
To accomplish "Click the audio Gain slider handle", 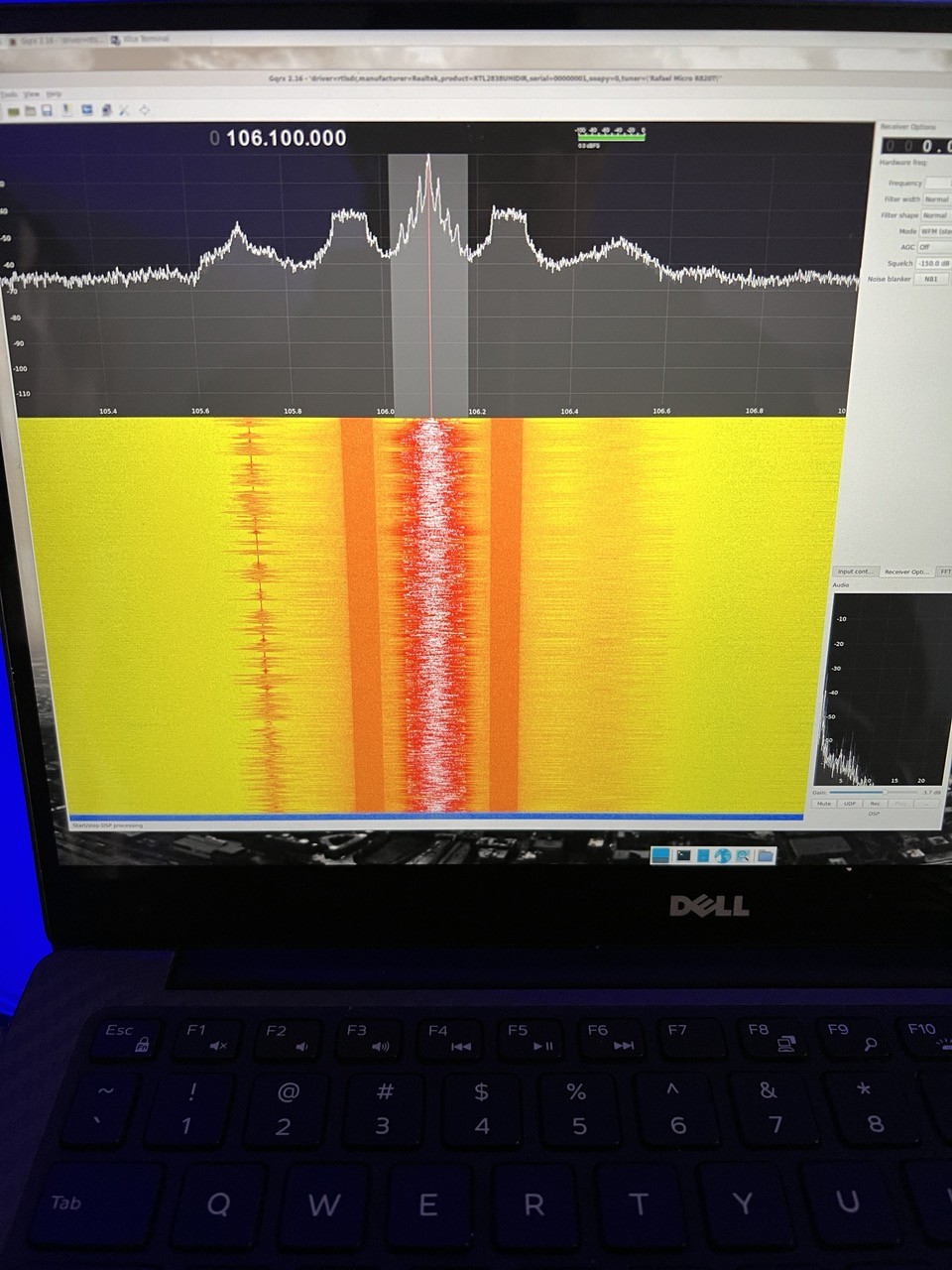I will tap(885, 792).
